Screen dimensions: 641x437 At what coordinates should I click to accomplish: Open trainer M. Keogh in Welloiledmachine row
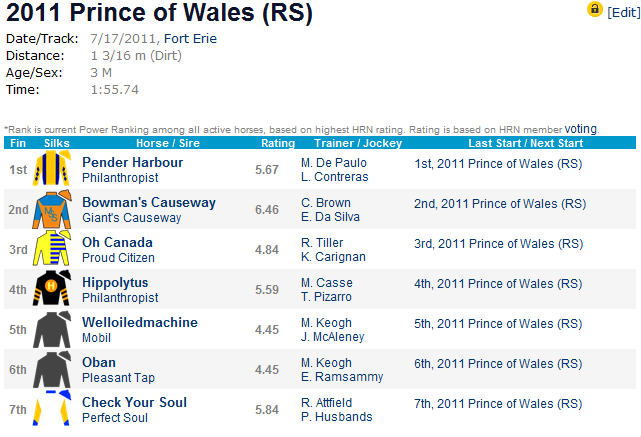pyautogui.click(x=326, y=323)
